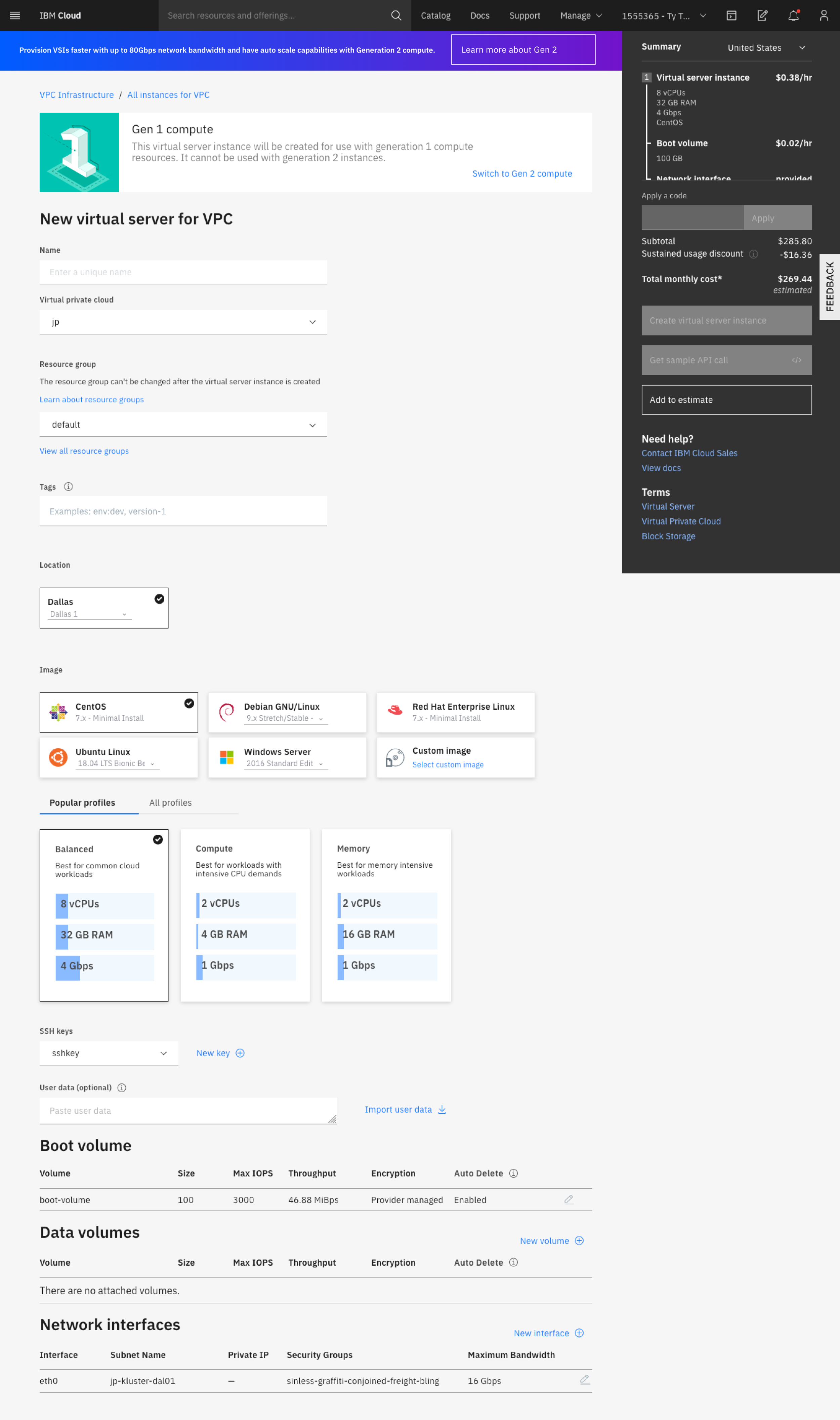Open Windows 2016 Standard Edition dropdown
Screen dimensions: 840x1420
[x=286, y=764]
